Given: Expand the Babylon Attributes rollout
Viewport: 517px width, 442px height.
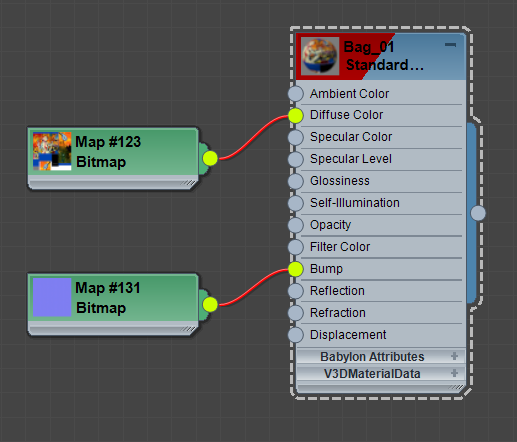Looking at the screenshot, I should click(454, 356).
